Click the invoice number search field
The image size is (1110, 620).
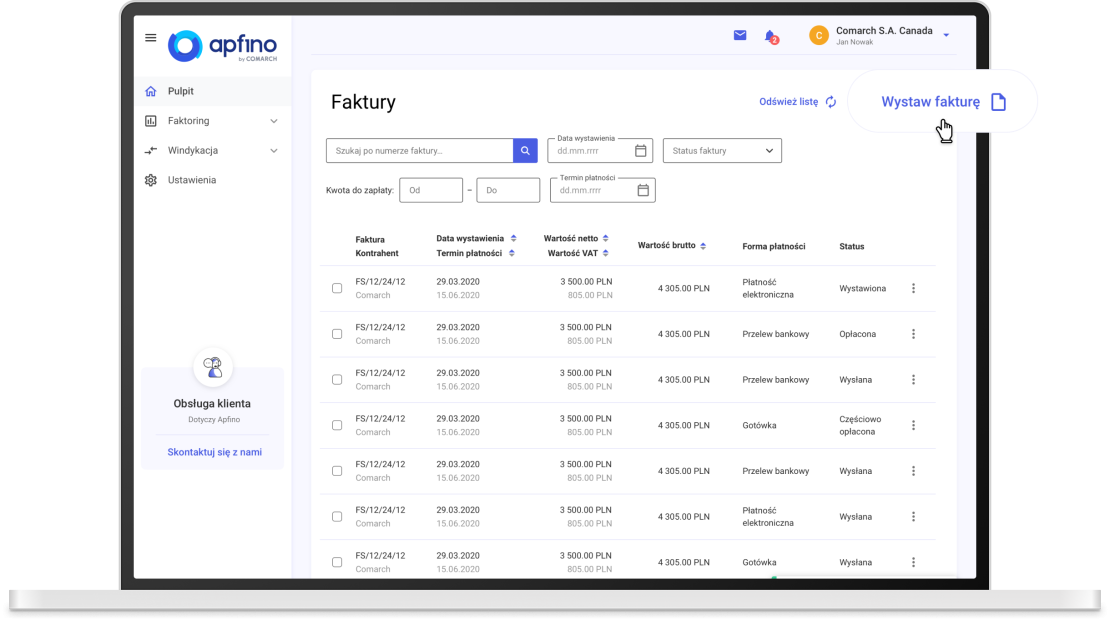click(x=419, y=151)
